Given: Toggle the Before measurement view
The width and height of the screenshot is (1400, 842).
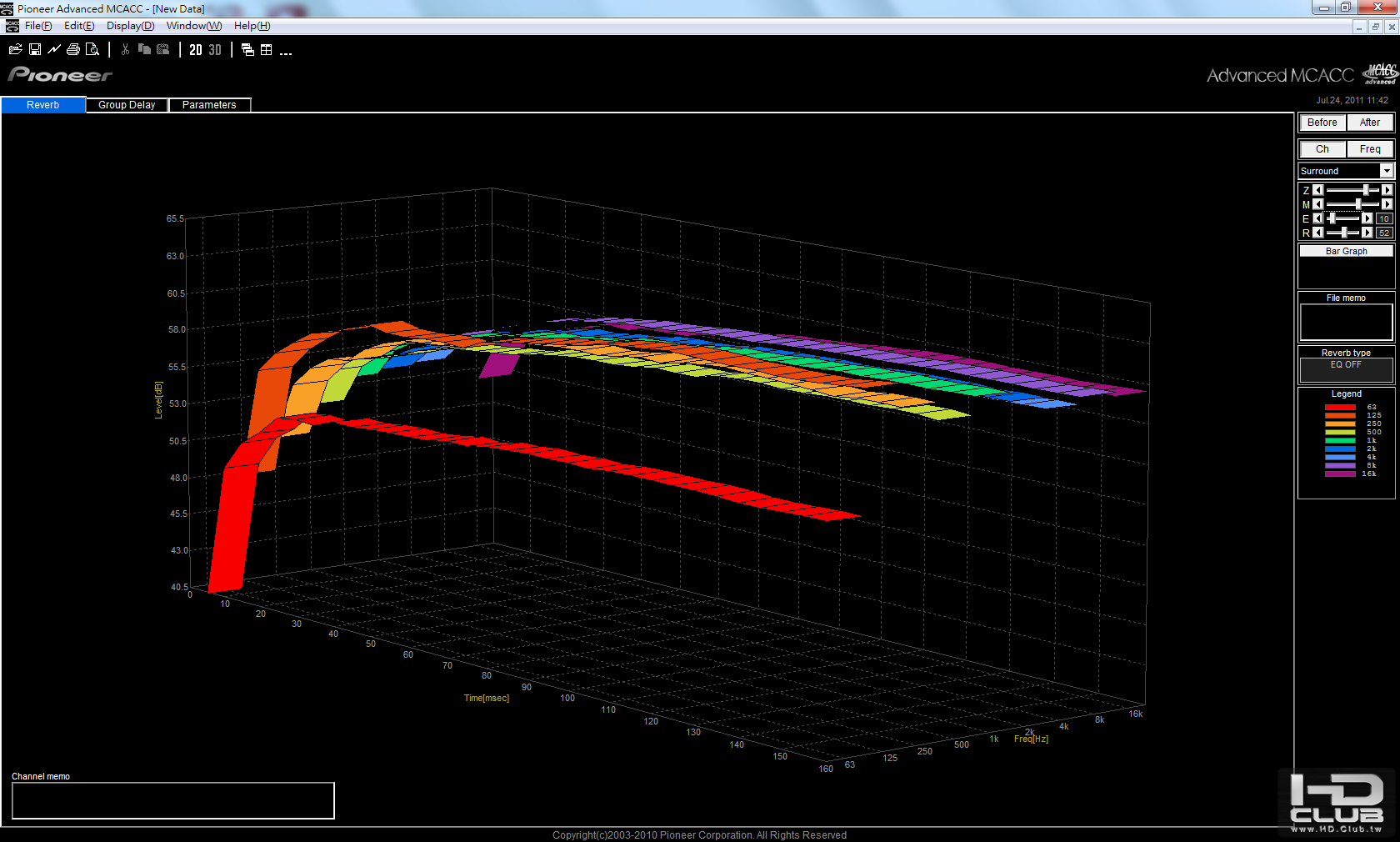Looking at the screenshot, I should pyautogui.click(x=1322, y=123).
